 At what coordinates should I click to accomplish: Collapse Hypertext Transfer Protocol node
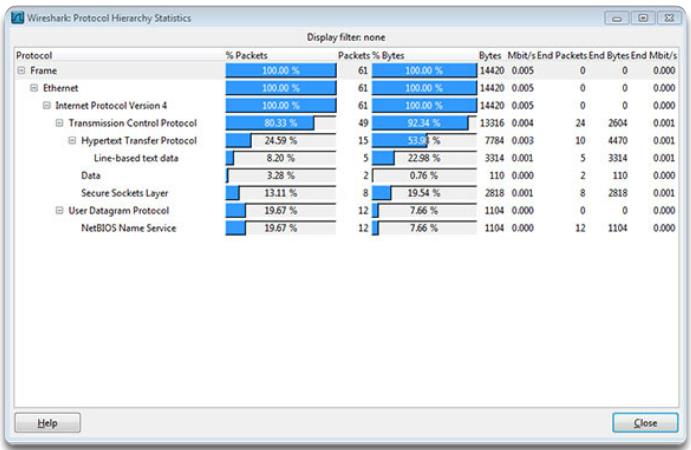(72, 141)
